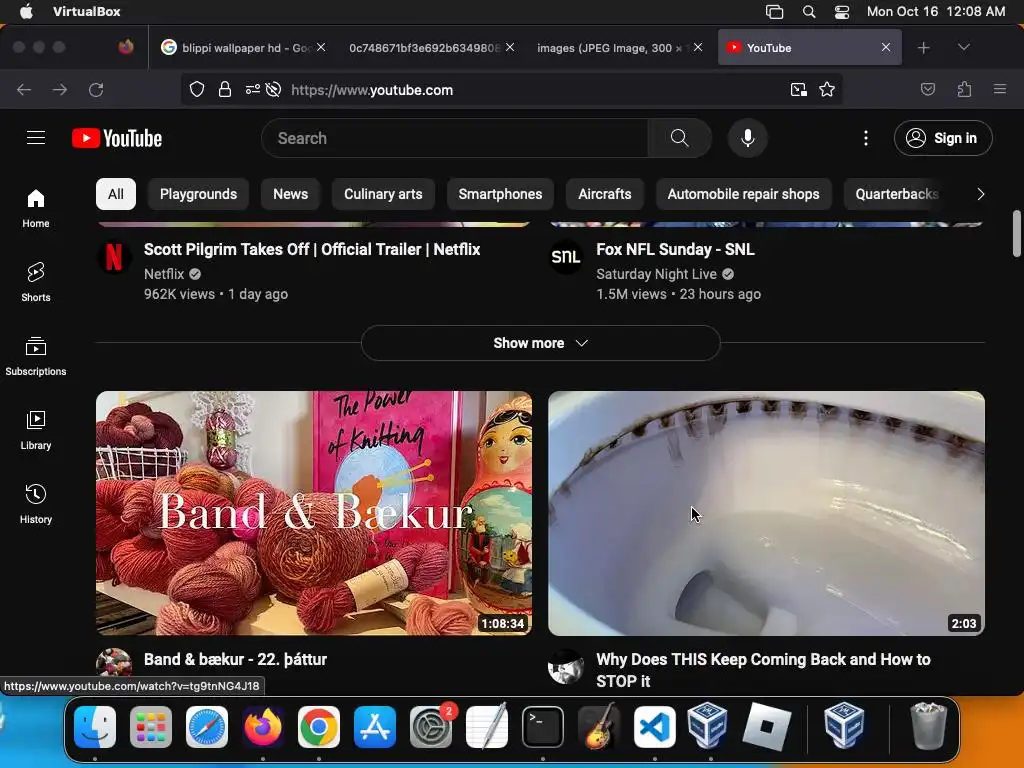The image size is (1024, 768).
Task: Select Automobile repair shops chip
Action: point(743,194)
